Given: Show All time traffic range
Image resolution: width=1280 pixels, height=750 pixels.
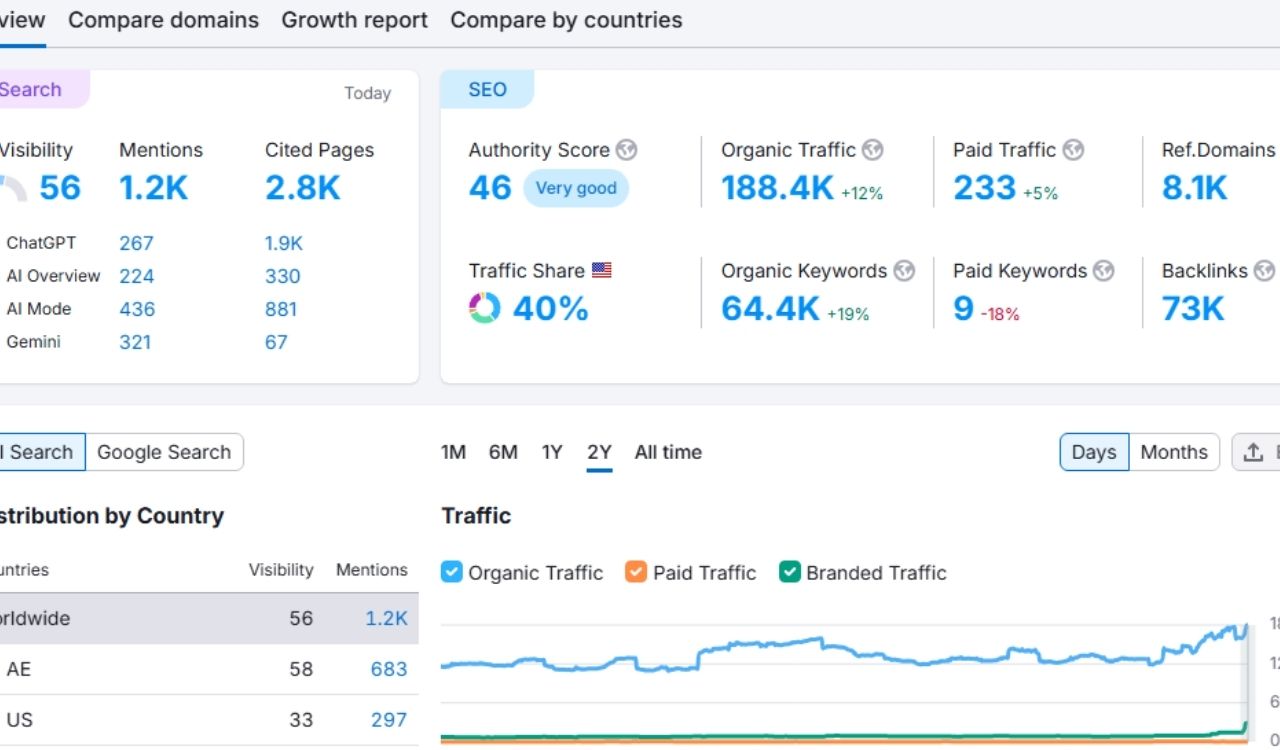Looking at the screenshot, I should [668, 452].
